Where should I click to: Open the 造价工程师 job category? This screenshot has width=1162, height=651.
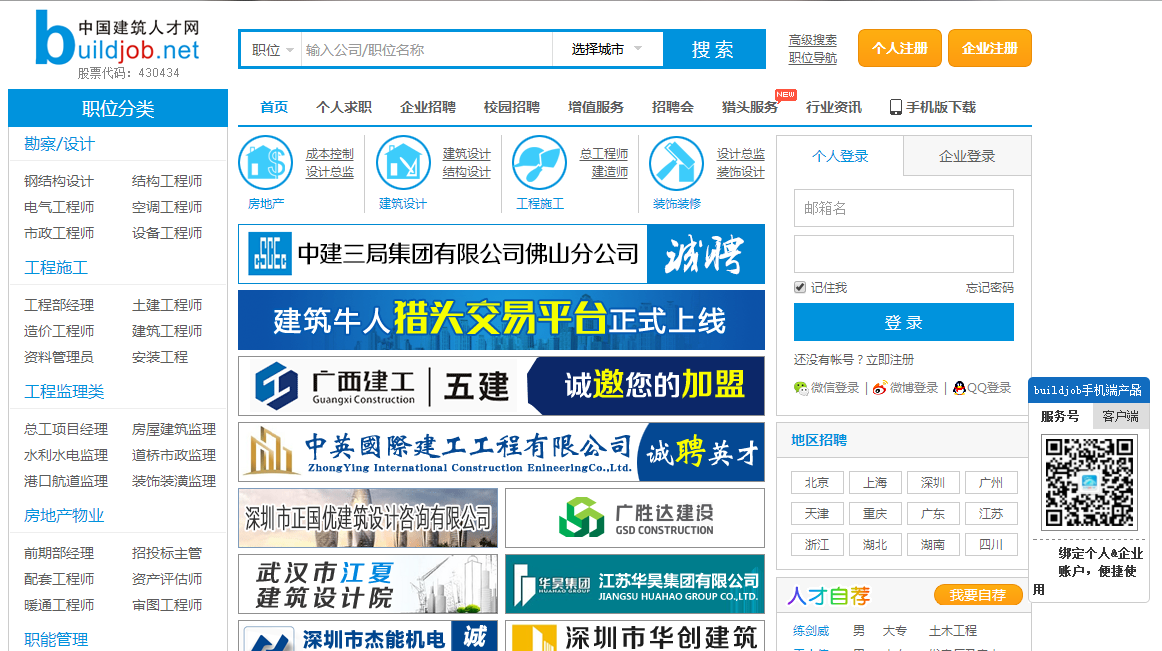59,331
